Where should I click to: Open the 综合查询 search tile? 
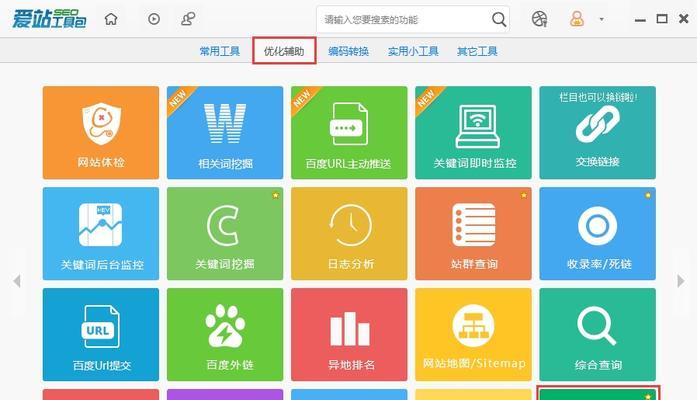coord(597,334)
